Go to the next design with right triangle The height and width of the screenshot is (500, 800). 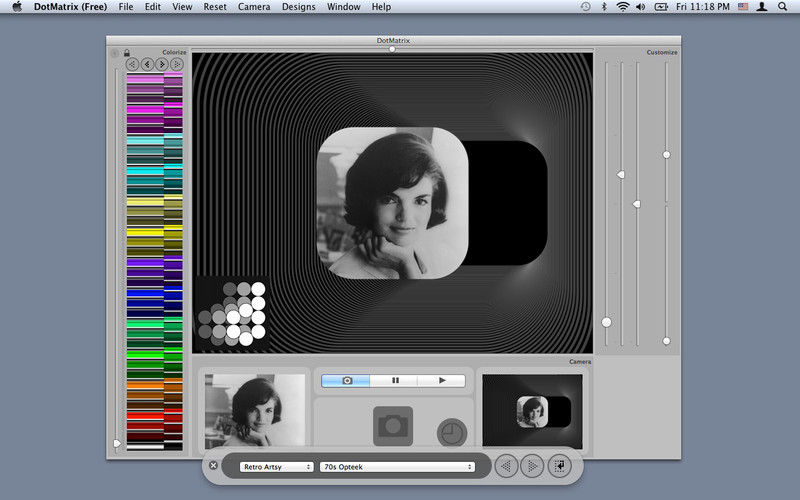pos(532,466)
